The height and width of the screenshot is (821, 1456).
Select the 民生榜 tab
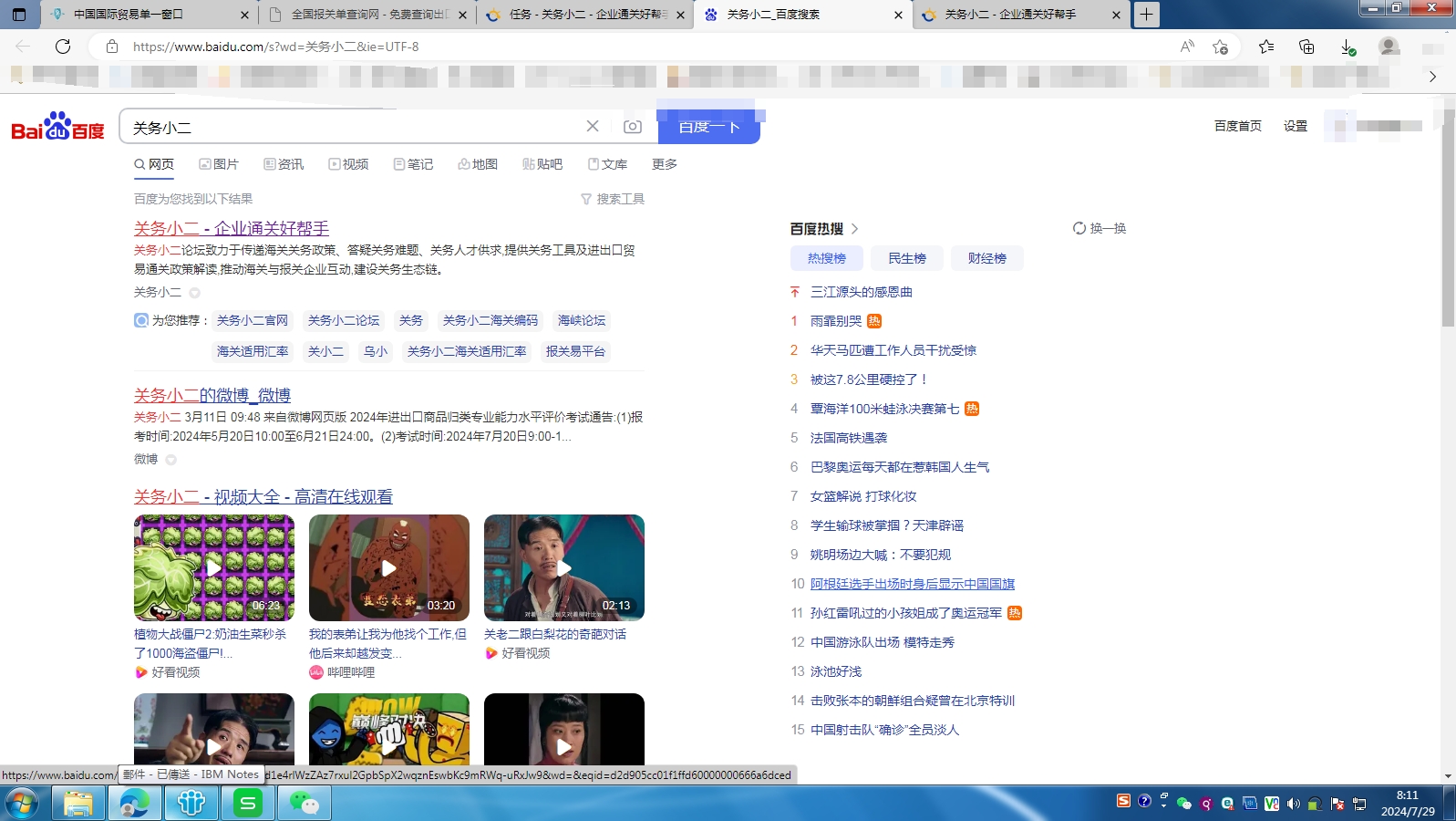click(x=906, y=258)
